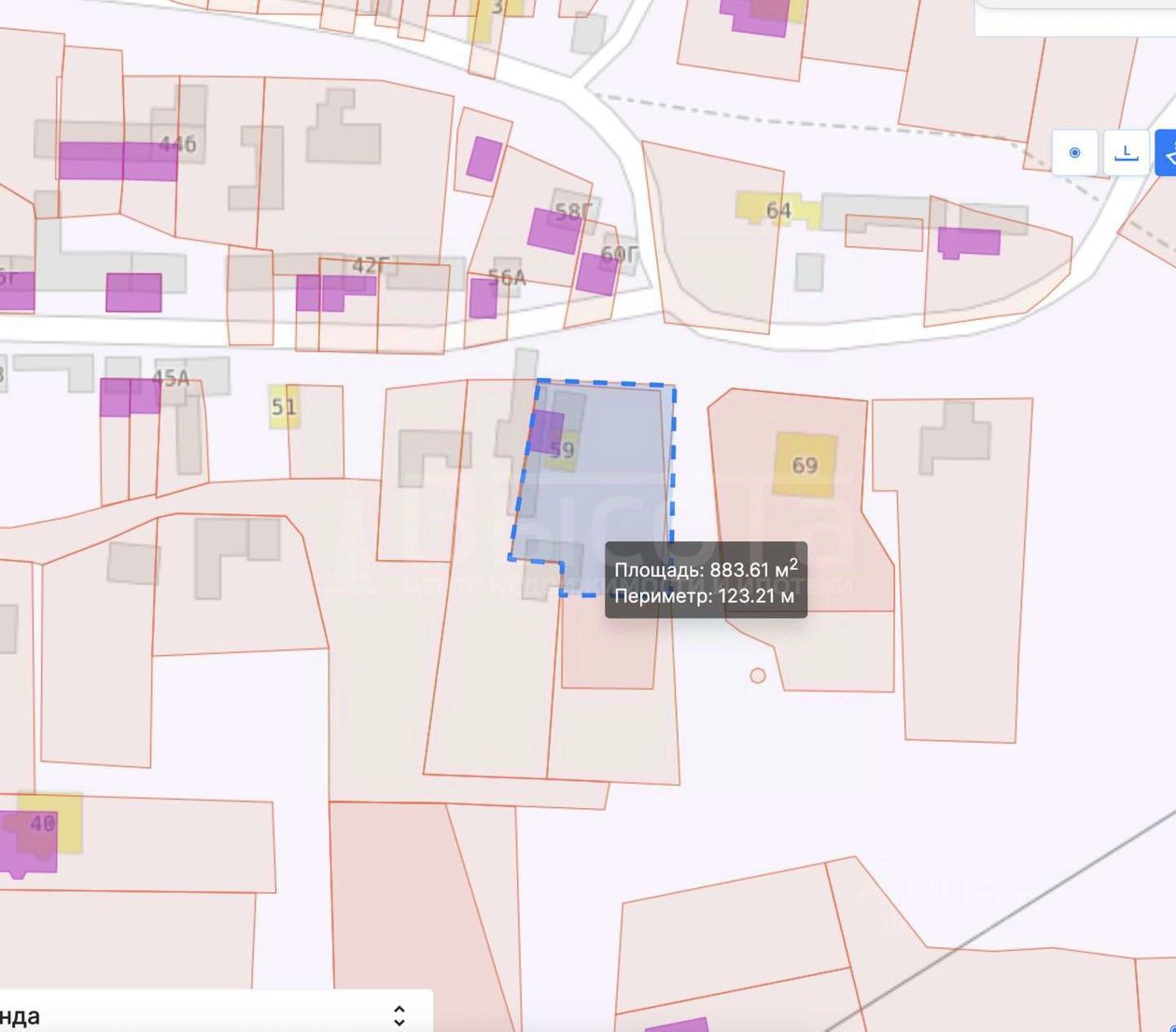Click the point marker tool button

[x=1074, y=152]
